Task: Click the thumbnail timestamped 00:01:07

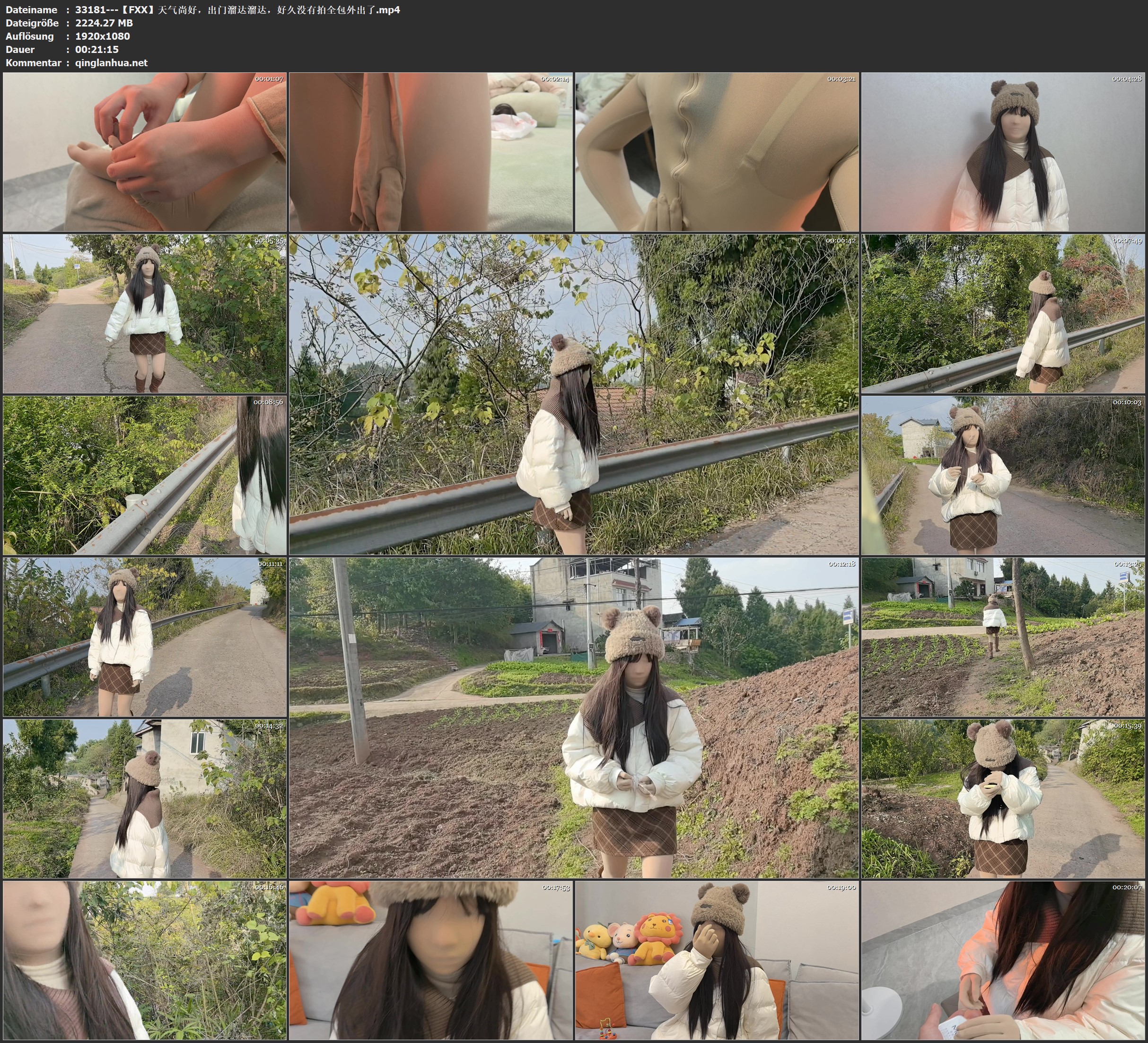Action: (x=145, y=151)
